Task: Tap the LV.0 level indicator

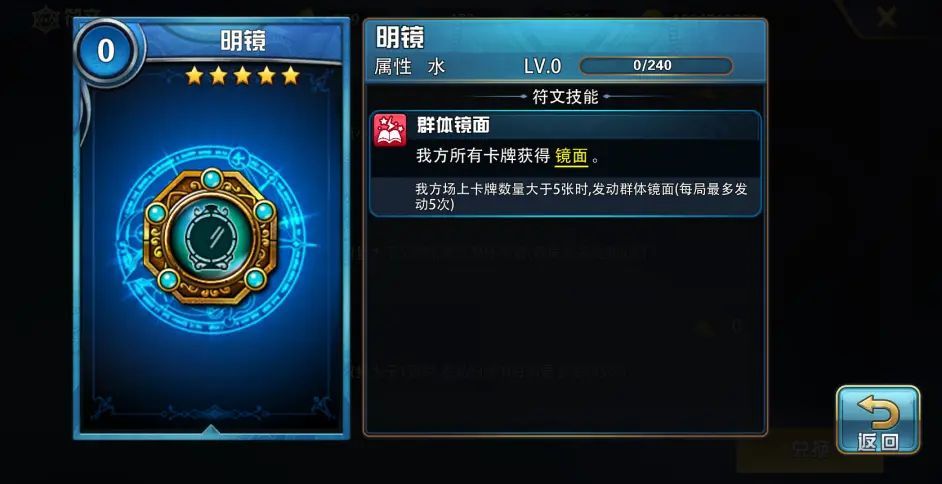Action: tap(542, 66)
